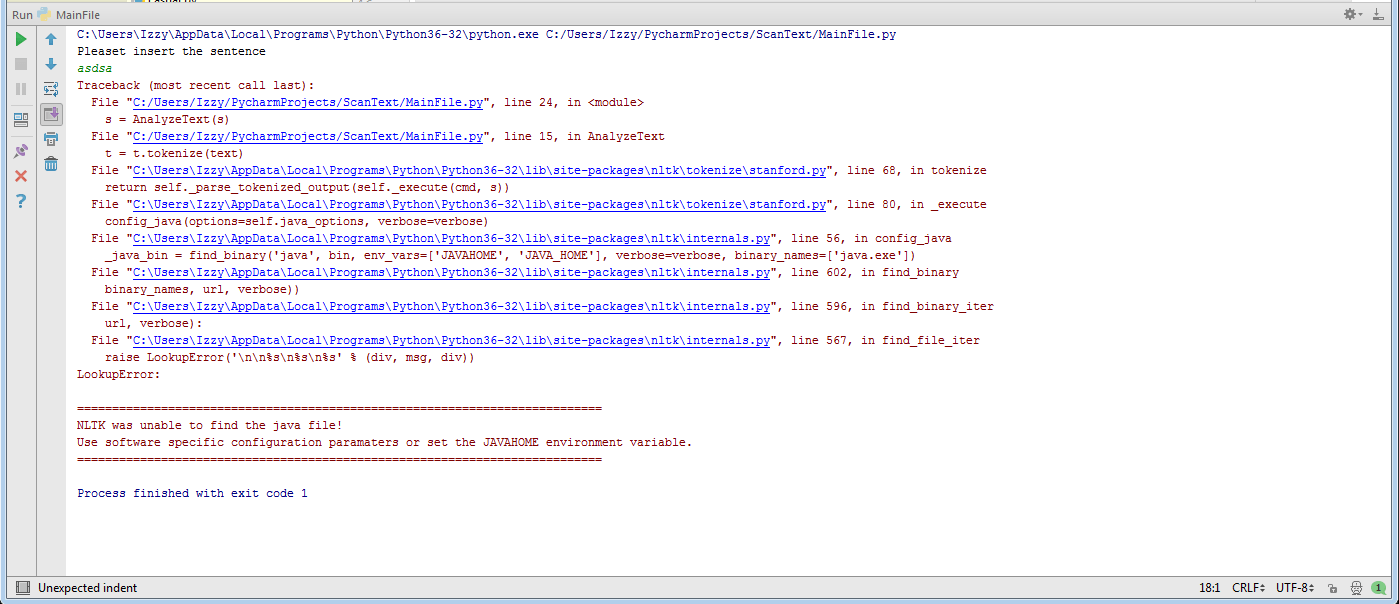Screen dimensions: 1399x604
Task: Open help via the blue question mark
Action: pyautogui.click(x=21, y=201)
